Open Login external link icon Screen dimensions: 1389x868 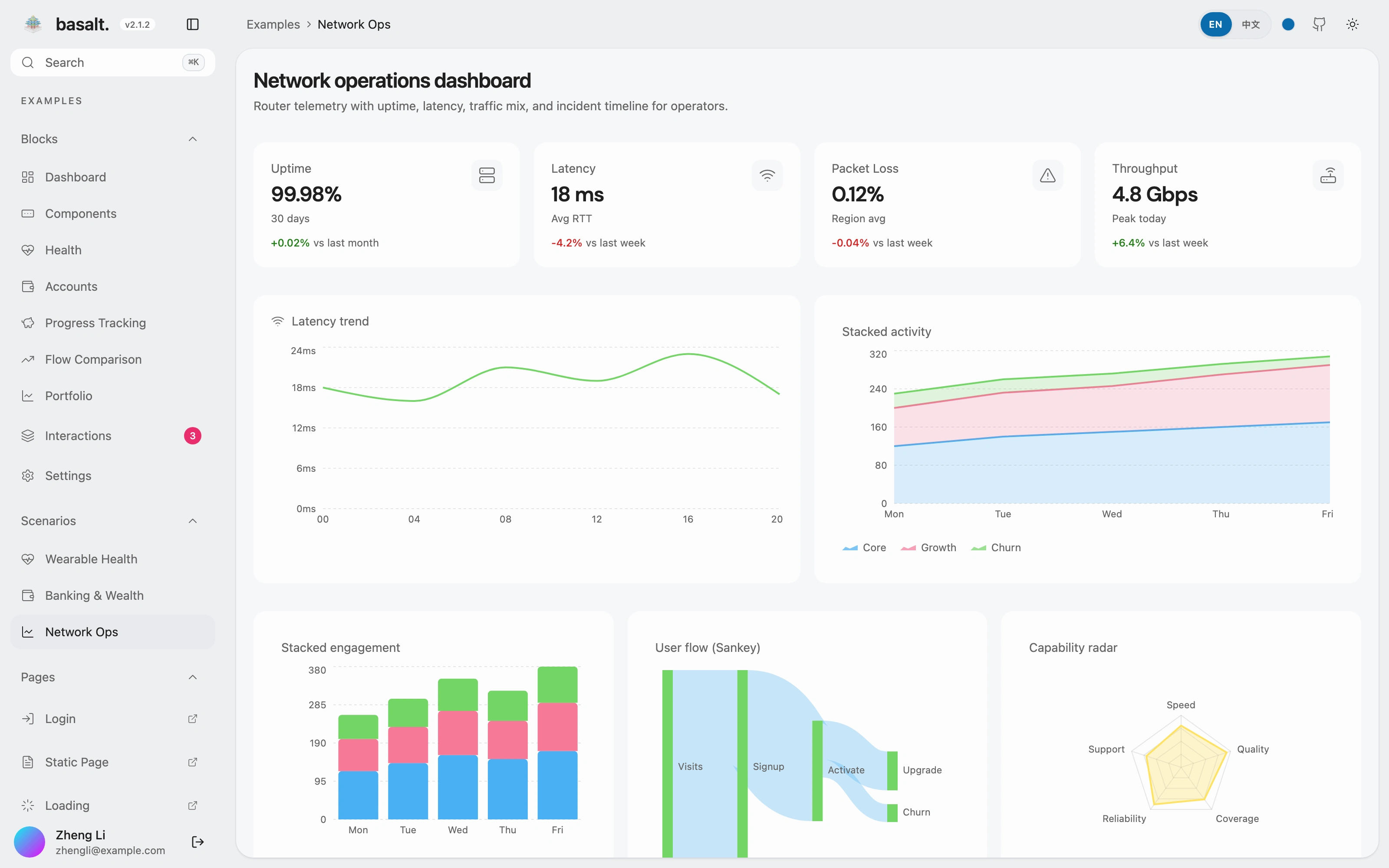193,719
